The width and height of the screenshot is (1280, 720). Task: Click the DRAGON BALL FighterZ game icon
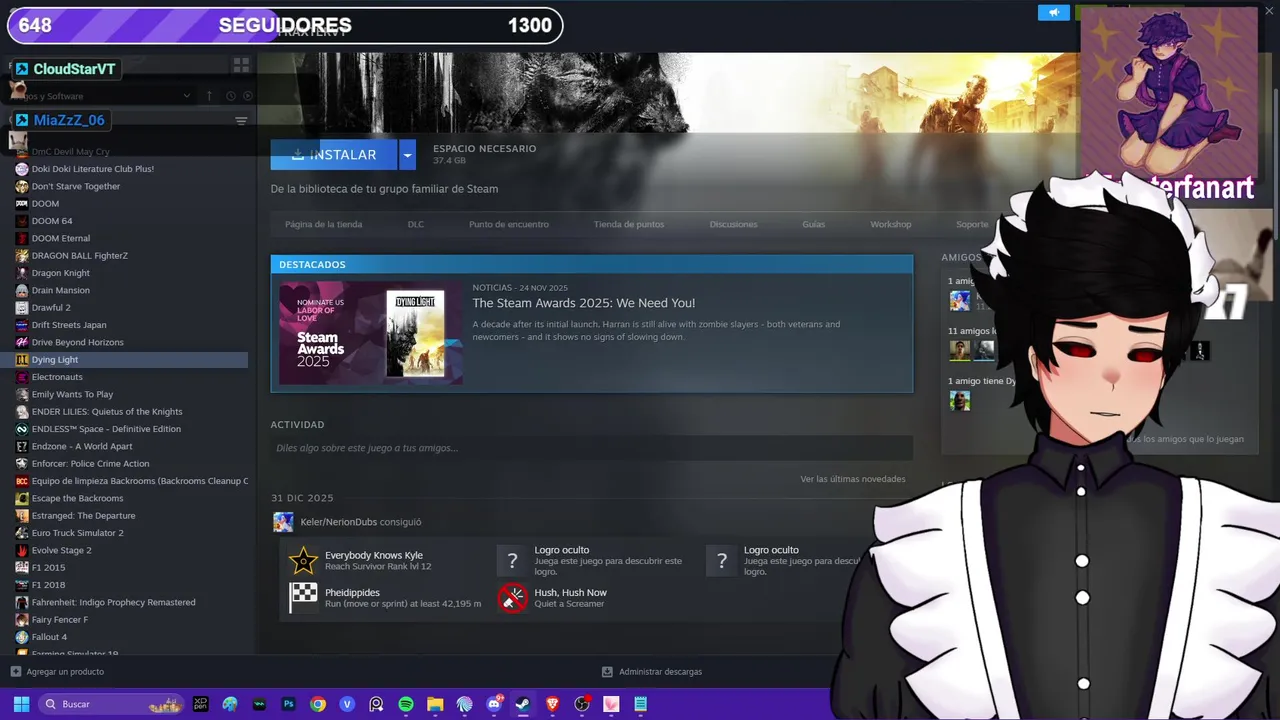22,256
